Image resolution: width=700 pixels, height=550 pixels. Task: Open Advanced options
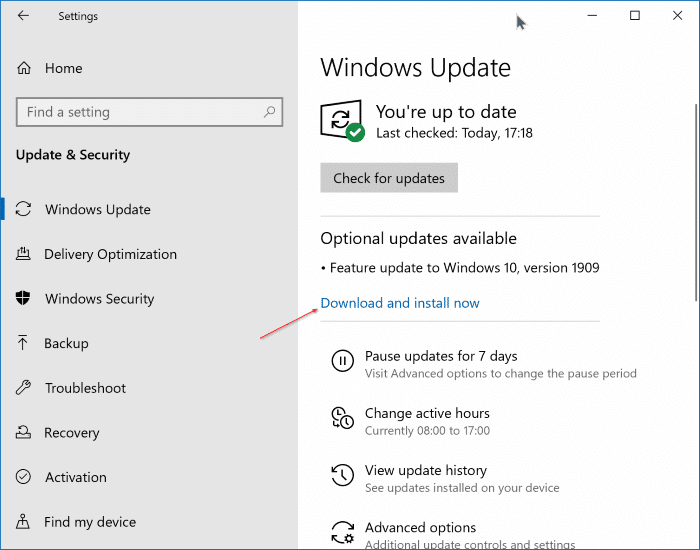point(421,528)
